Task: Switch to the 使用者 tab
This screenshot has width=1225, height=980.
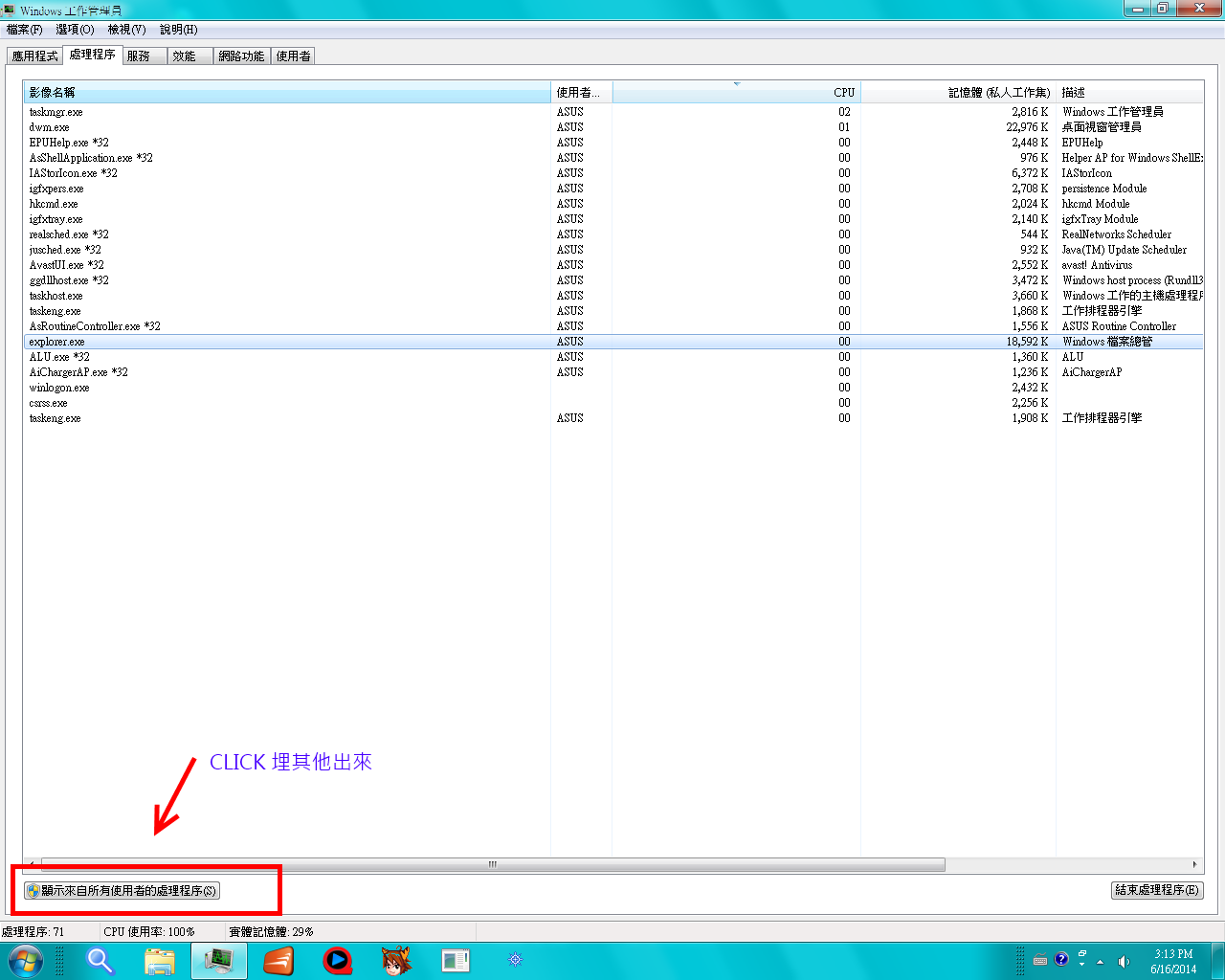Action: 293,56
